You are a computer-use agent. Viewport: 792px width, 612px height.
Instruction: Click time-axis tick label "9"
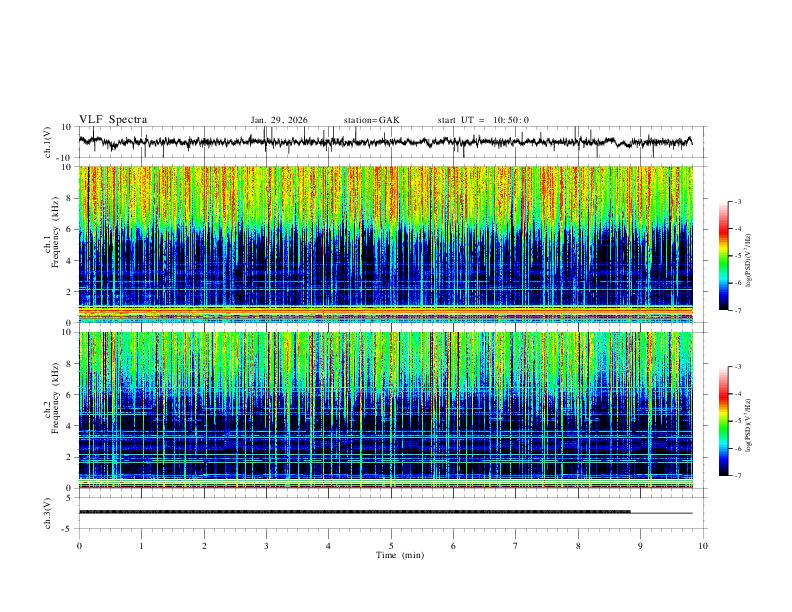(640, 546)
